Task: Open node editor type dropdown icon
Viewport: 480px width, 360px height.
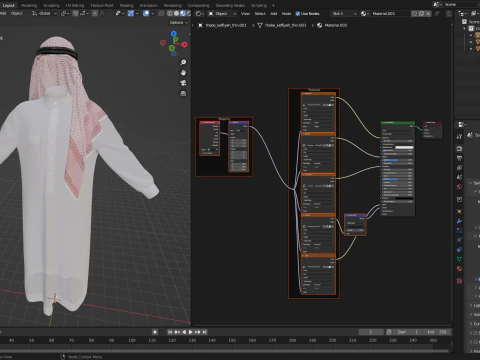Action: point(200,13)
